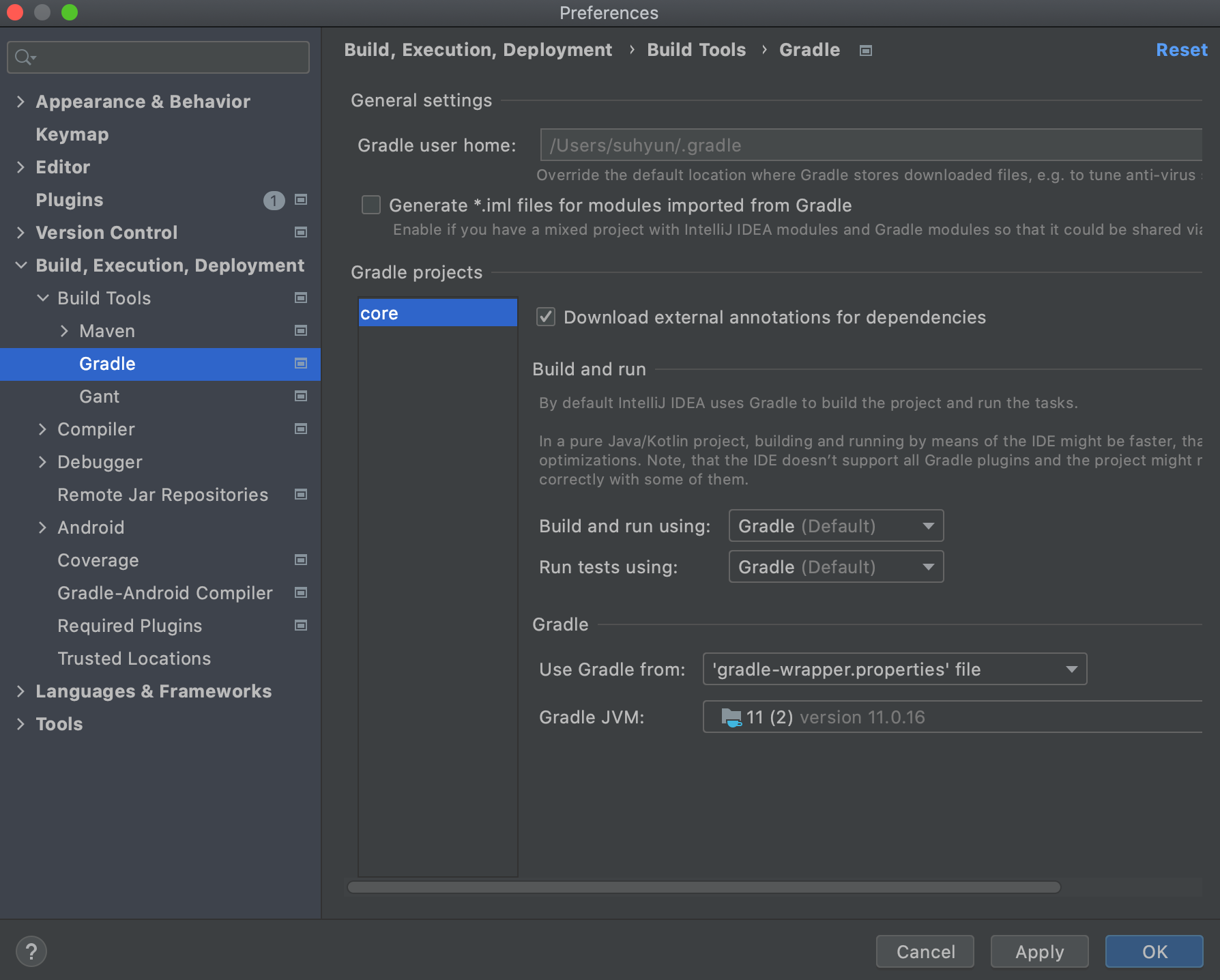The height and width of the screenshot is (980, 1220).
Task: Collapse the Build Tools node
Action: pos(43,298)
